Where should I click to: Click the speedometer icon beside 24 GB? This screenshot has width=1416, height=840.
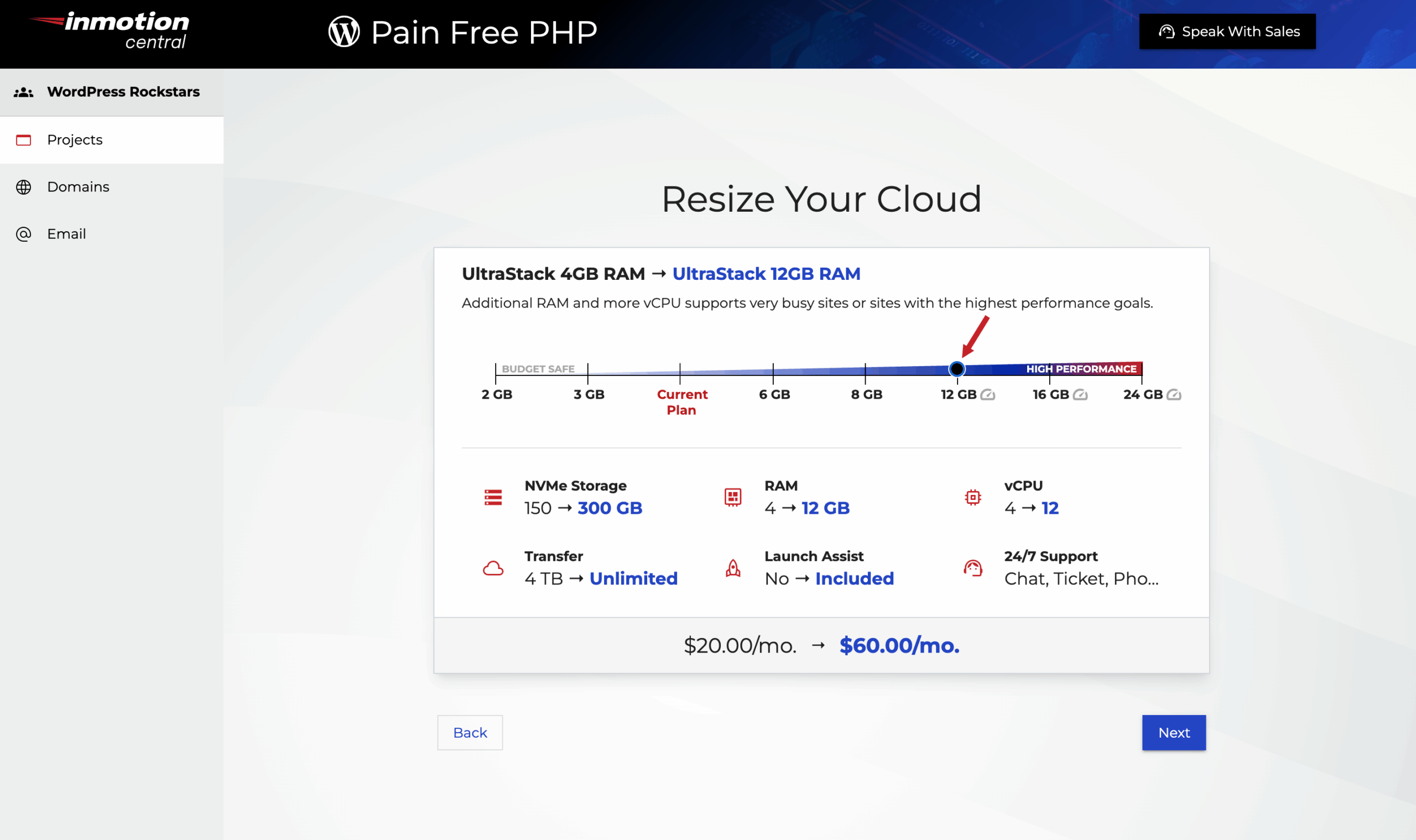(x=1174, y=395)
